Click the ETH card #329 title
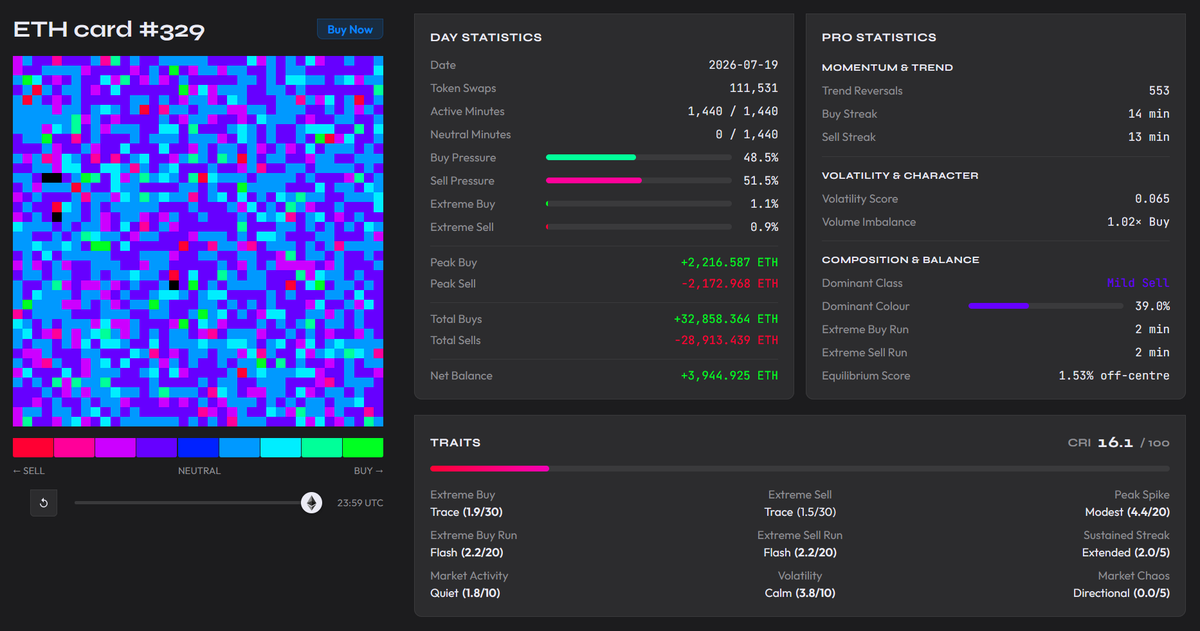 point(109,29)
